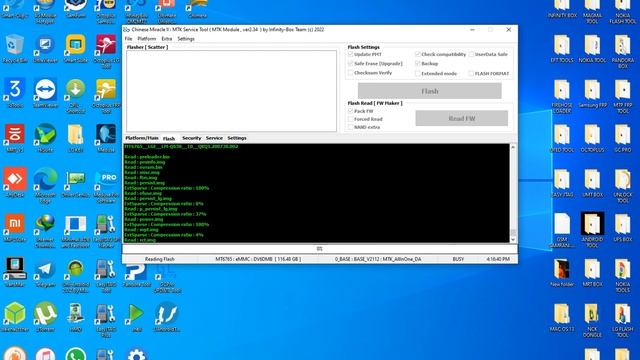Image resolution: width=640 pixels, height=360 pixels.
Task: Toggle the Backup checkbox
Action: pos(418,63)
